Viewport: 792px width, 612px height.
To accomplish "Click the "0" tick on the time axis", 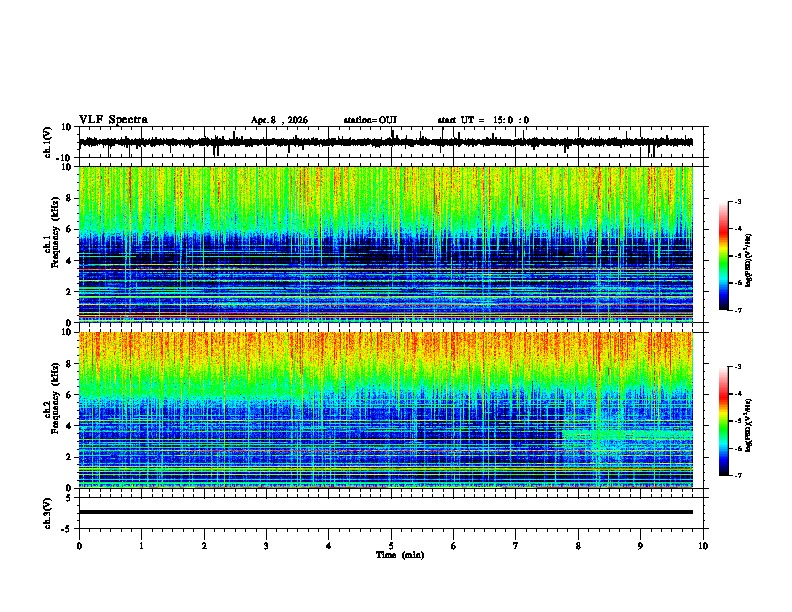I will [x=79, y=546].
